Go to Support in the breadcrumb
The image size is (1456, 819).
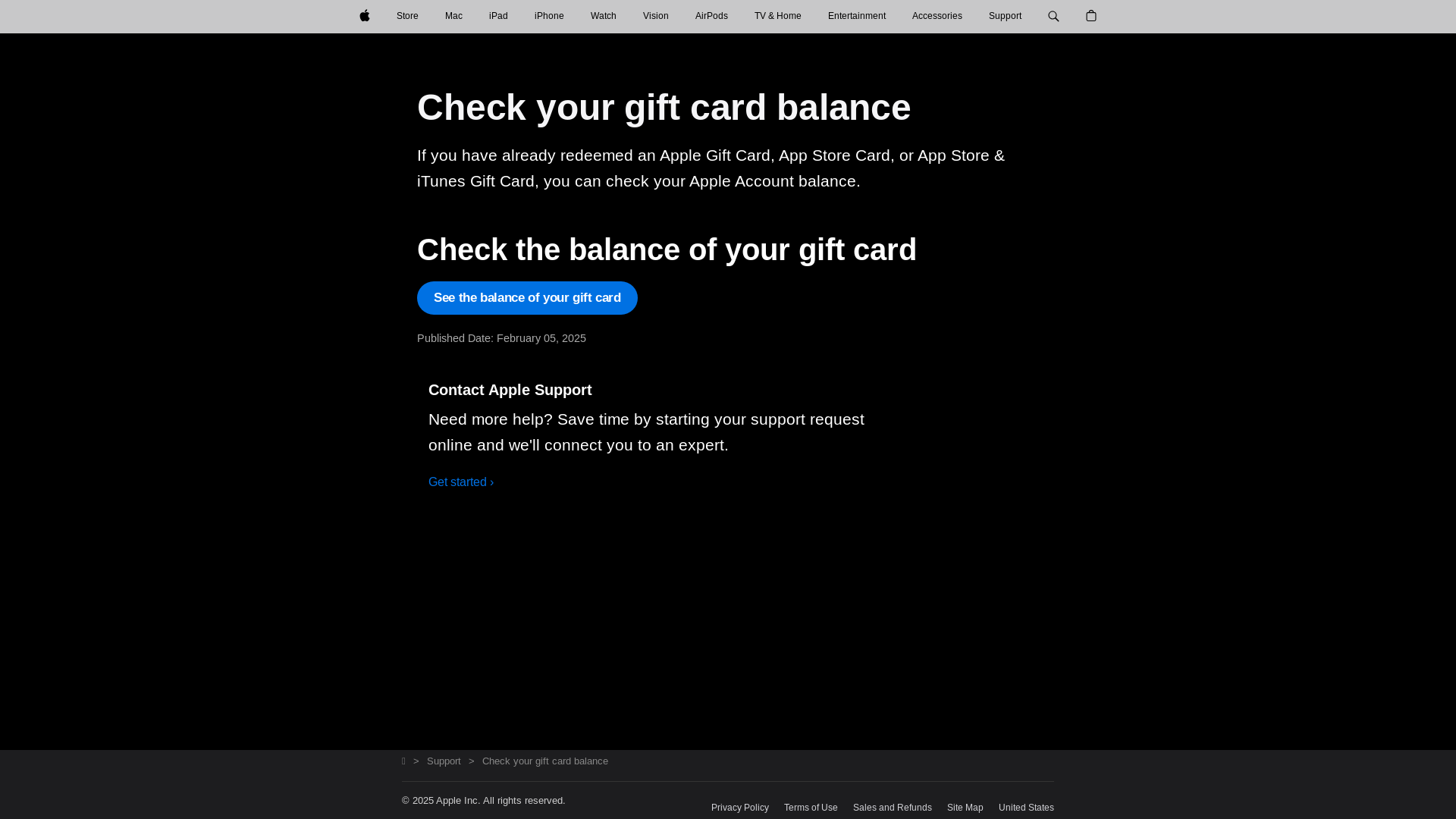[444, 761]
